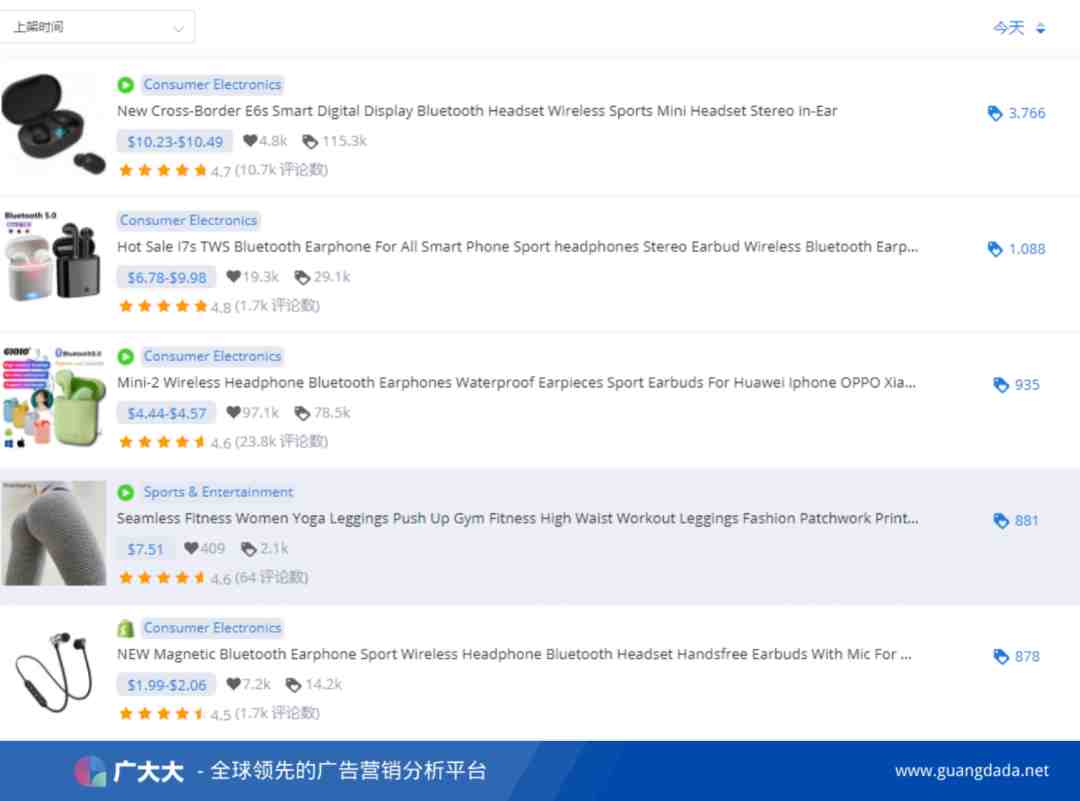Open the yoga leggings product thumbnail
The image size is (1080, 801).
53,533
